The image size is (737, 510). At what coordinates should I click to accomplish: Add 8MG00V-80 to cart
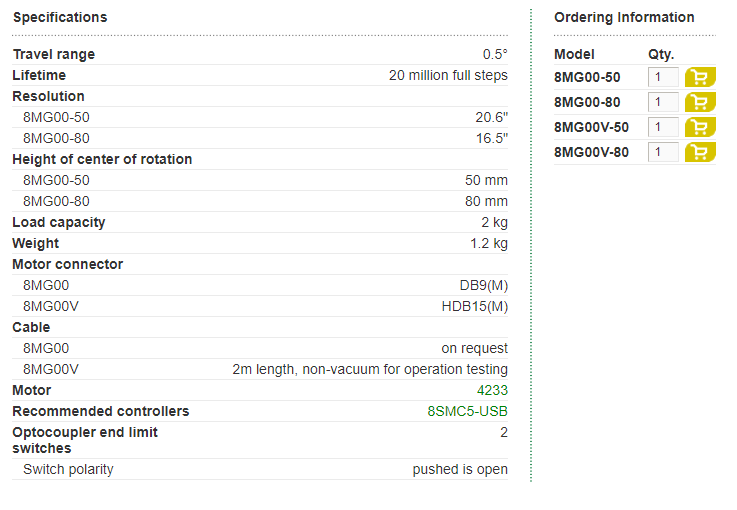[x=700, y=152]
